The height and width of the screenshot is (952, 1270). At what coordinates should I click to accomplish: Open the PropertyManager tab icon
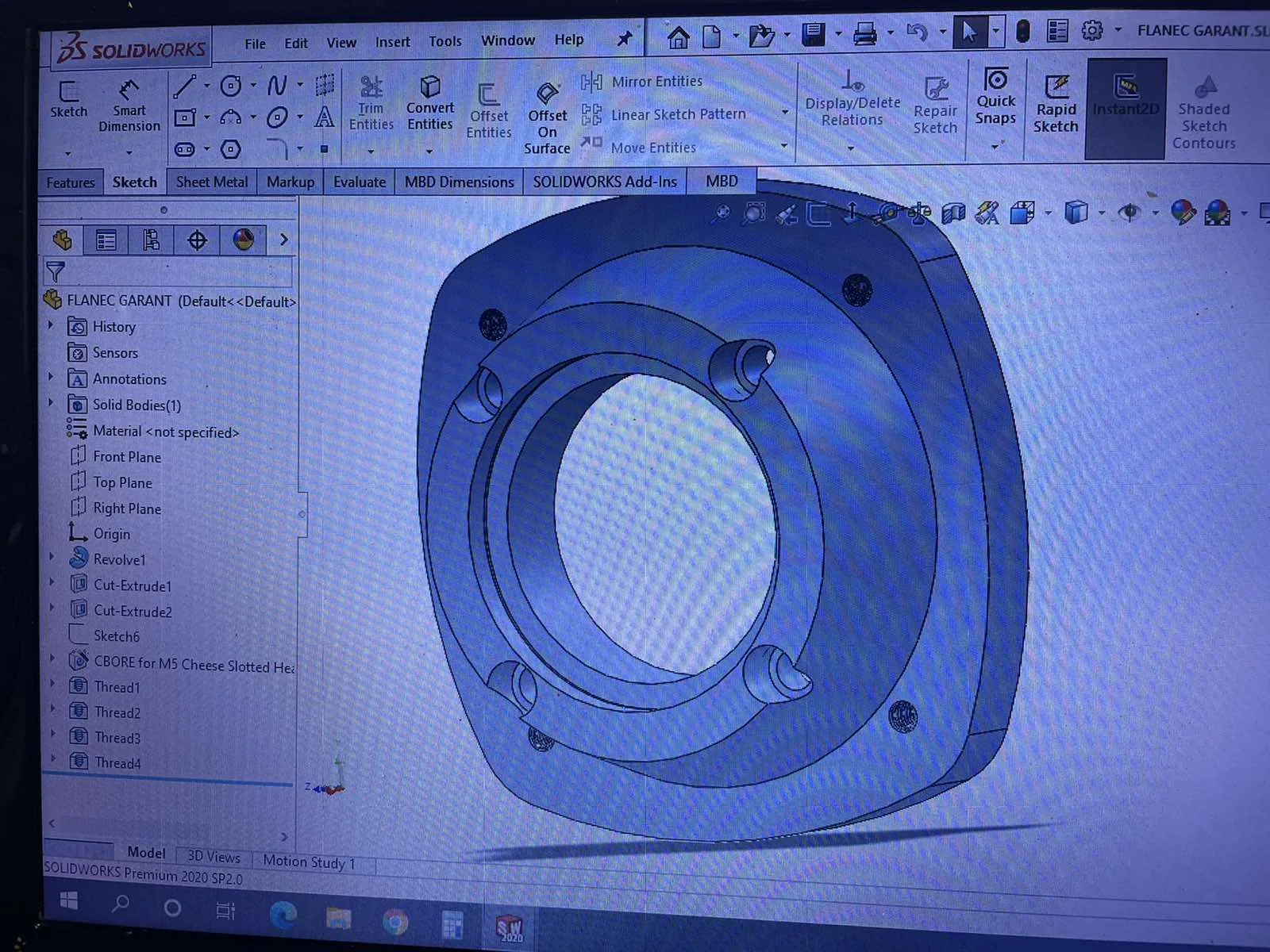[x=106, y=240]
